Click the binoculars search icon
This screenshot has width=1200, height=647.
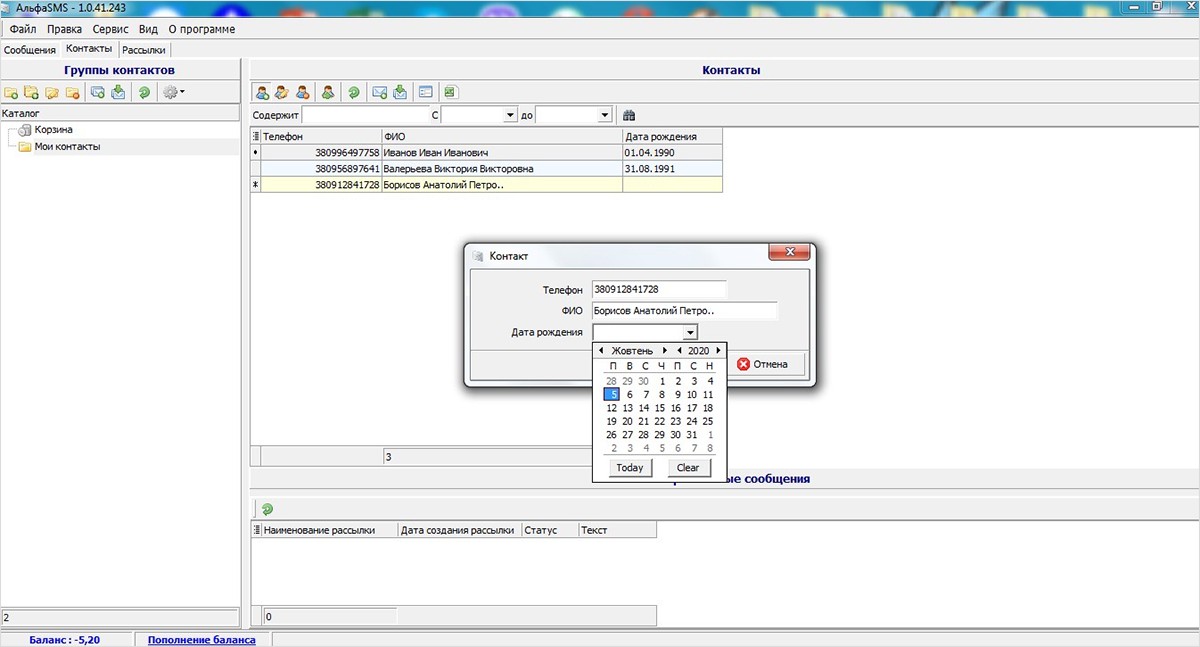coord(629,116)
